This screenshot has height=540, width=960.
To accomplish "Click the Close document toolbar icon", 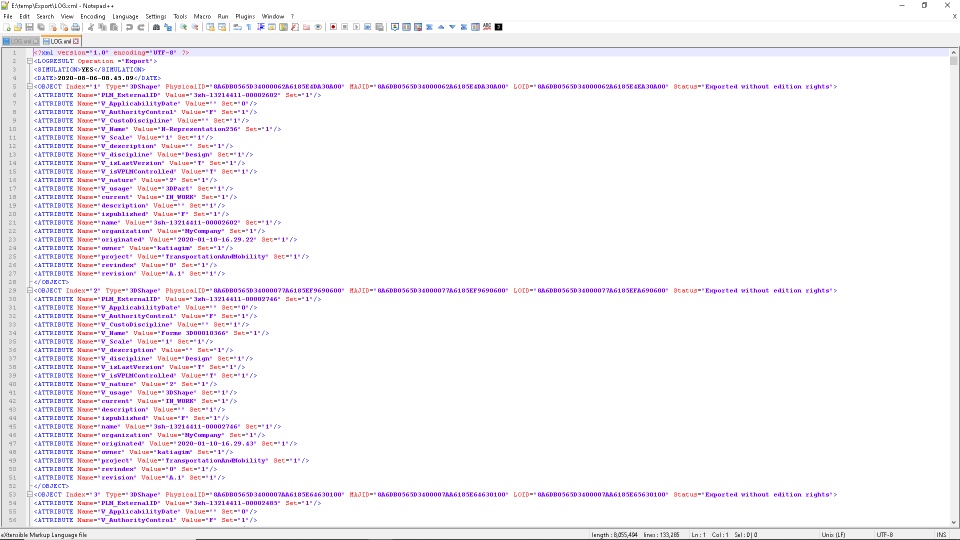I will click(53, 27).
